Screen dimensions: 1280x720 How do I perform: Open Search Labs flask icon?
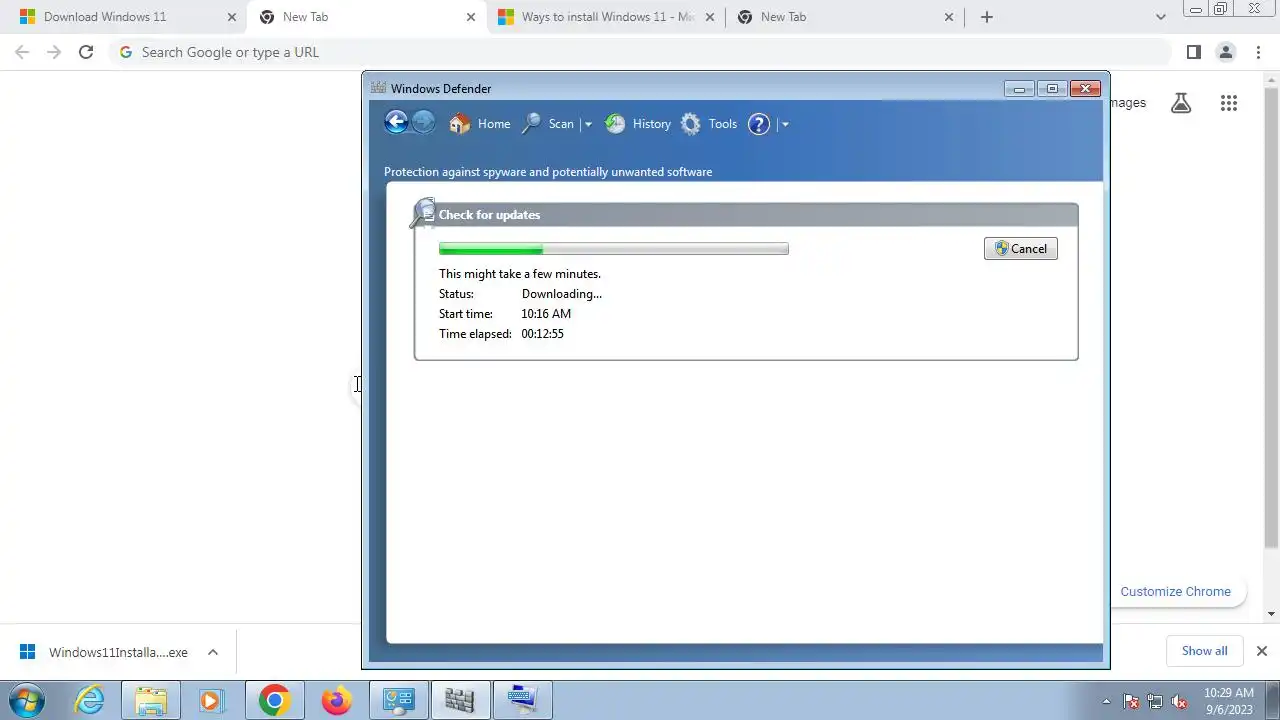point(1181,103)
